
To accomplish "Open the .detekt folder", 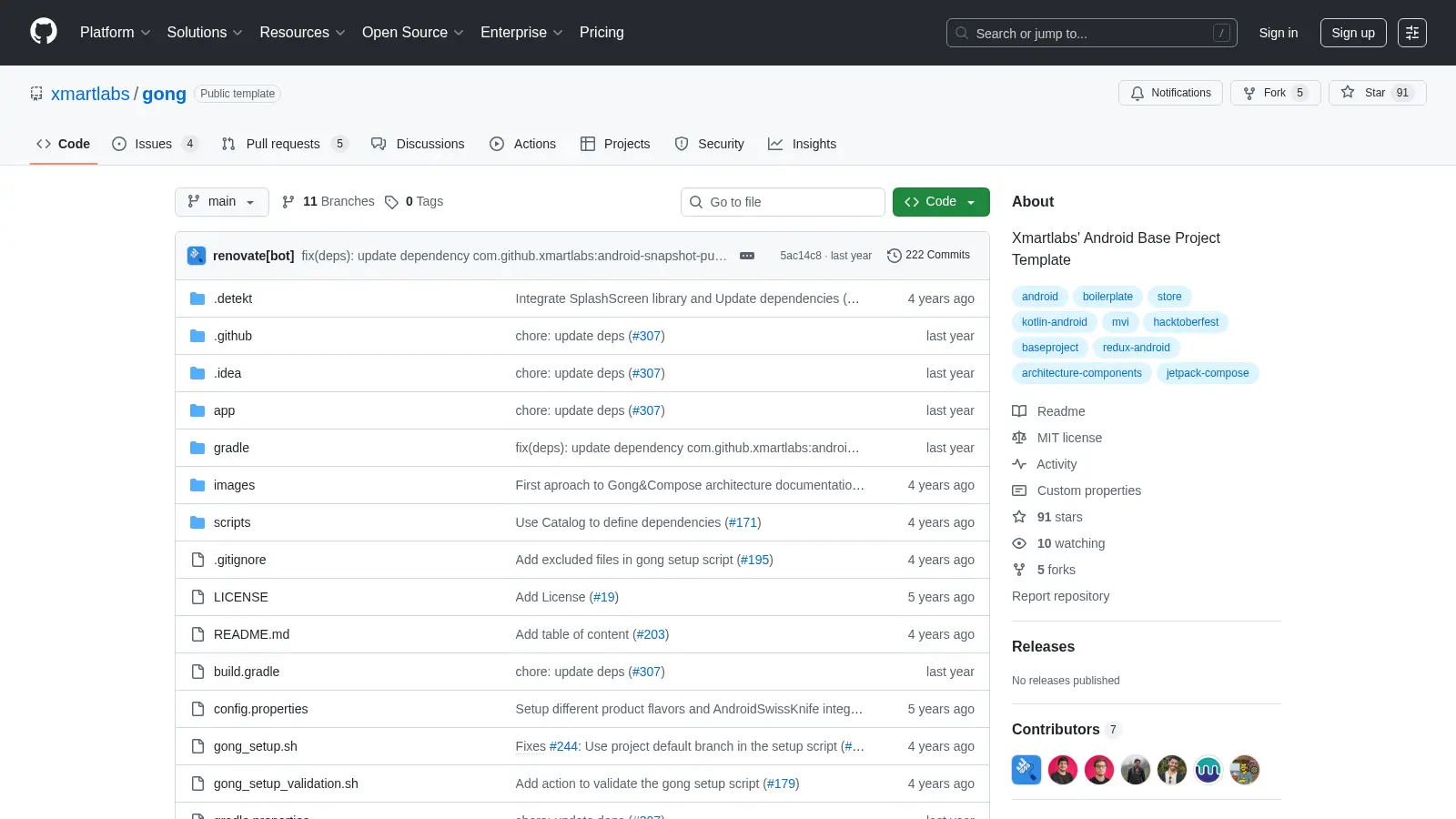I will [x=233, y=298].
